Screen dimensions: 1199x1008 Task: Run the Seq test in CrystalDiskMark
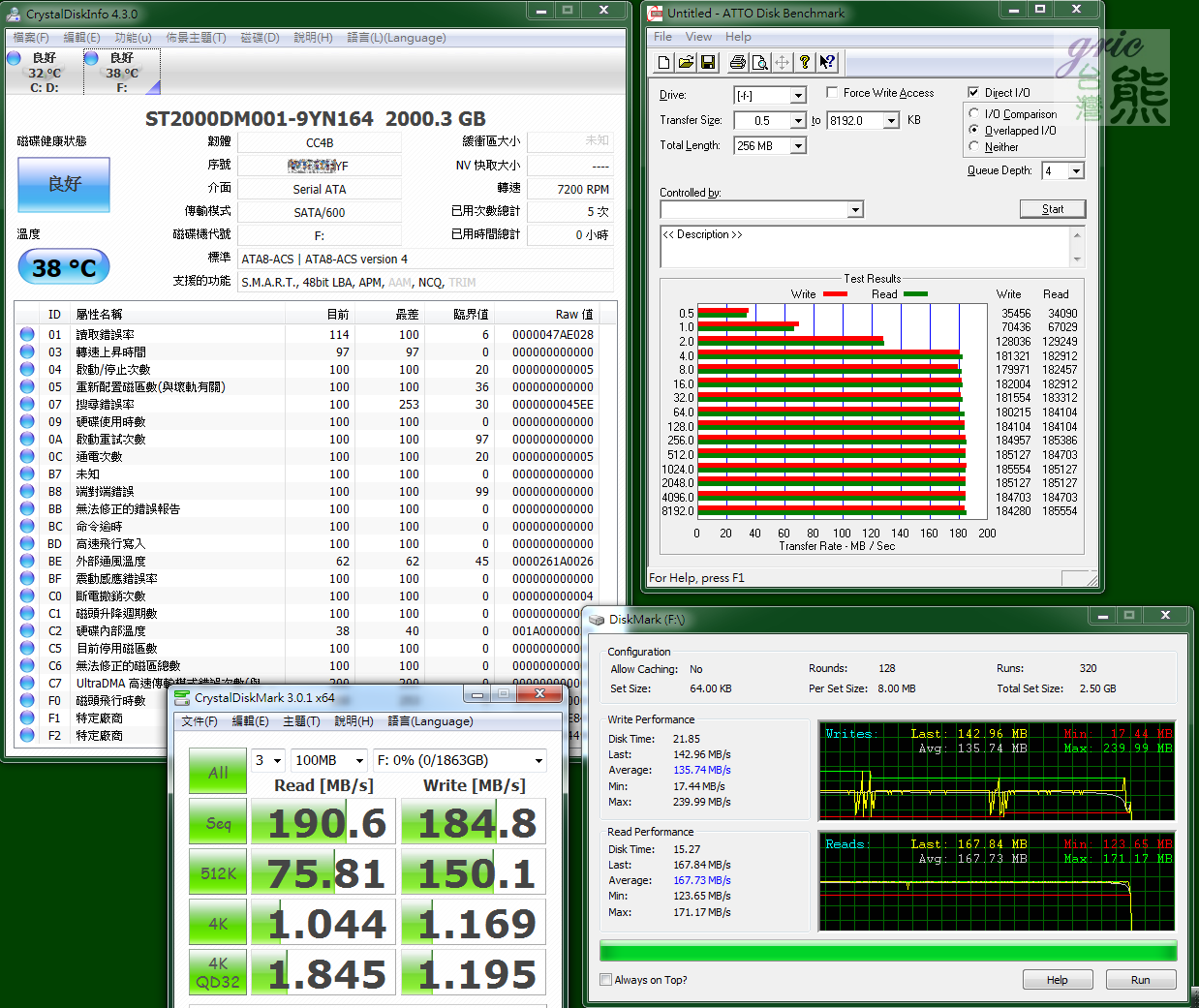[218, 823]
